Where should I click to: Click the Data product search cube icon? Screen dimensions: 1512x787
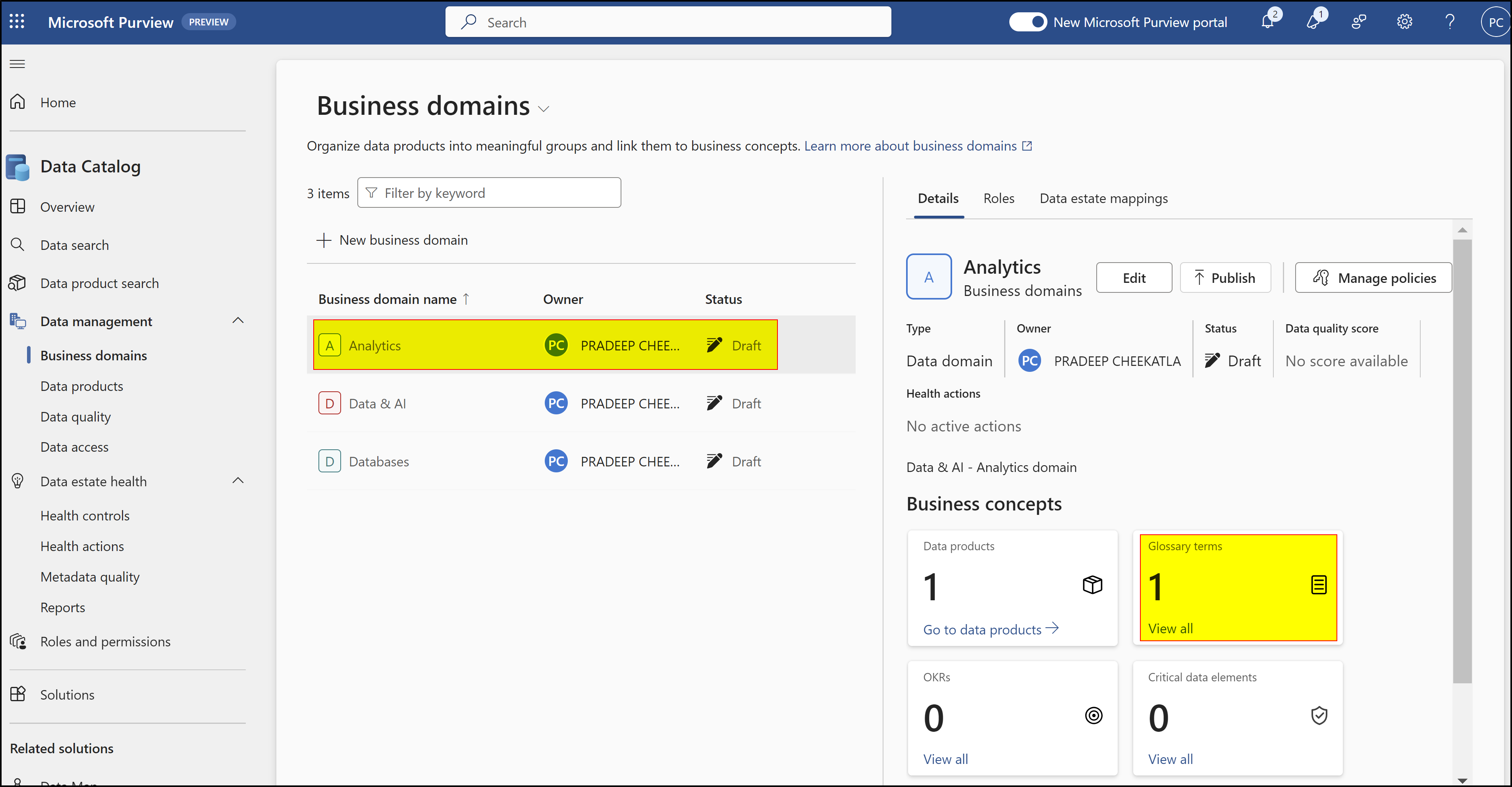17,282
